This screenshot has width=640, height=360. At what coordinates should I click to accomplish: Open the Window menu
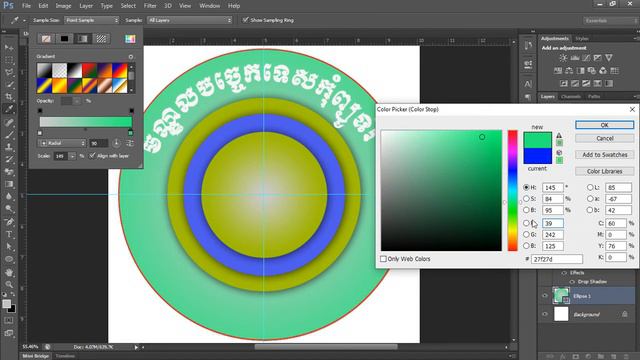pos(209,6)
